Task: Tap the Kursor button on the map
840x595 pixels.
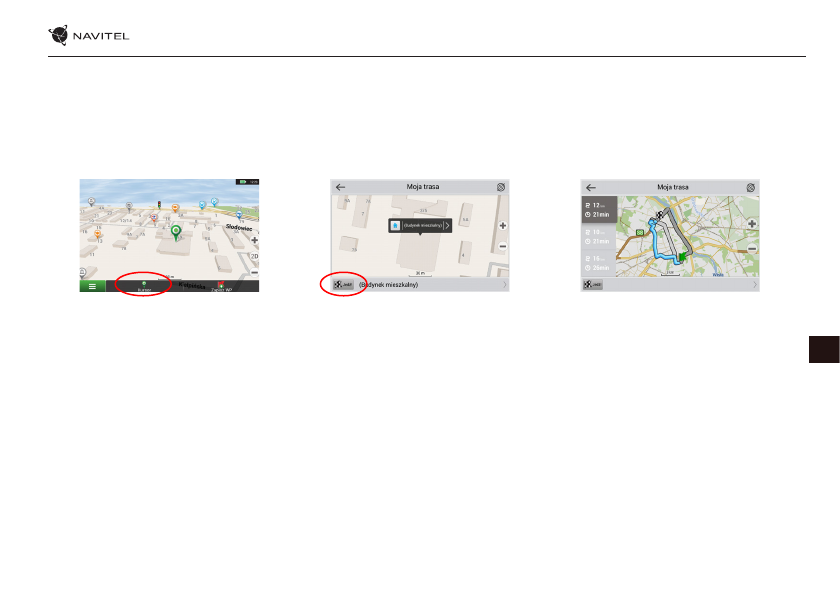Action: pos(143,285)
